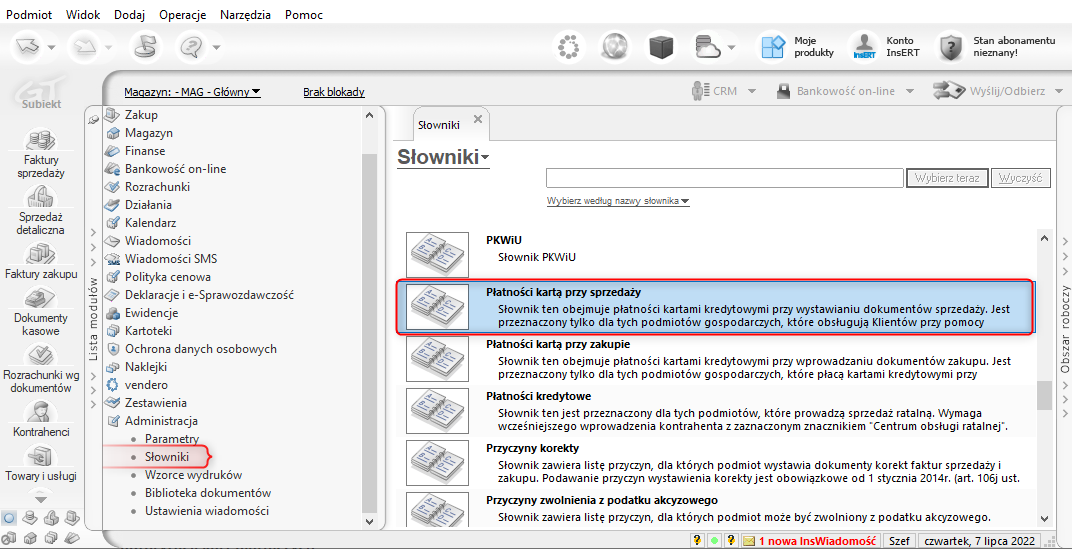Open the Finanse module
Image resolution: width=1072 pixels, height=549 pixels.
tap(144, 150)
